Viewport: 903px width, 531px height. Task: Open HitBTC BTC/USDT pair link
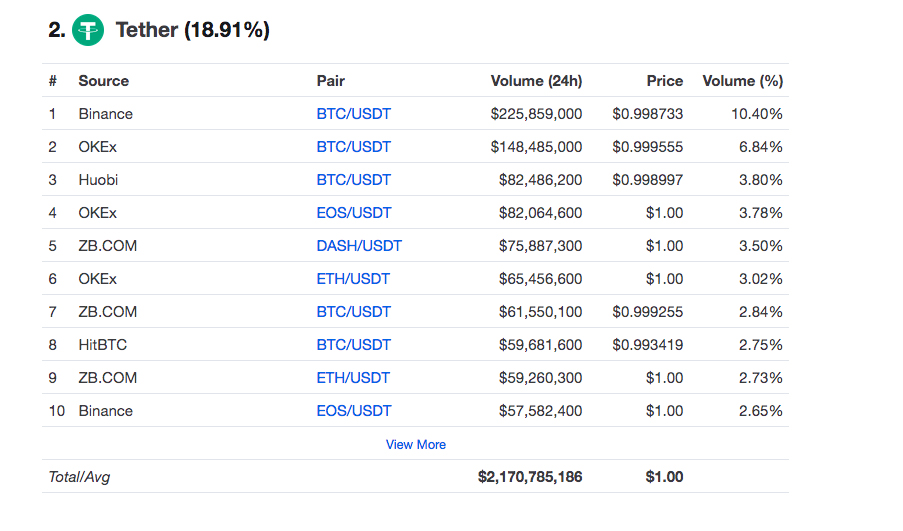(354, 345)
